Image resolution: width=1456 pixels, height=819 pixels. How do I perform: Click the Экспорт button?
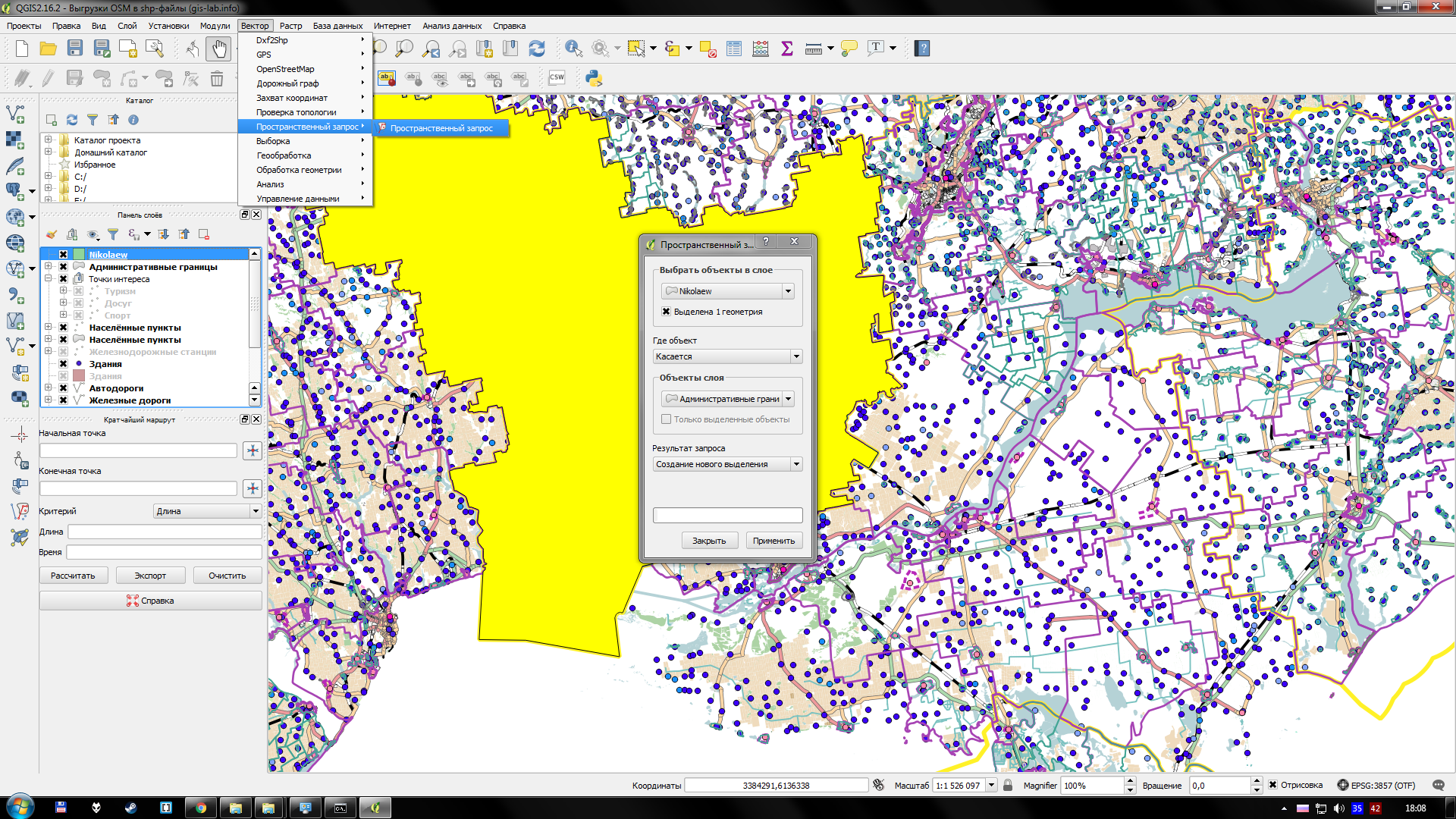[150, 576]
